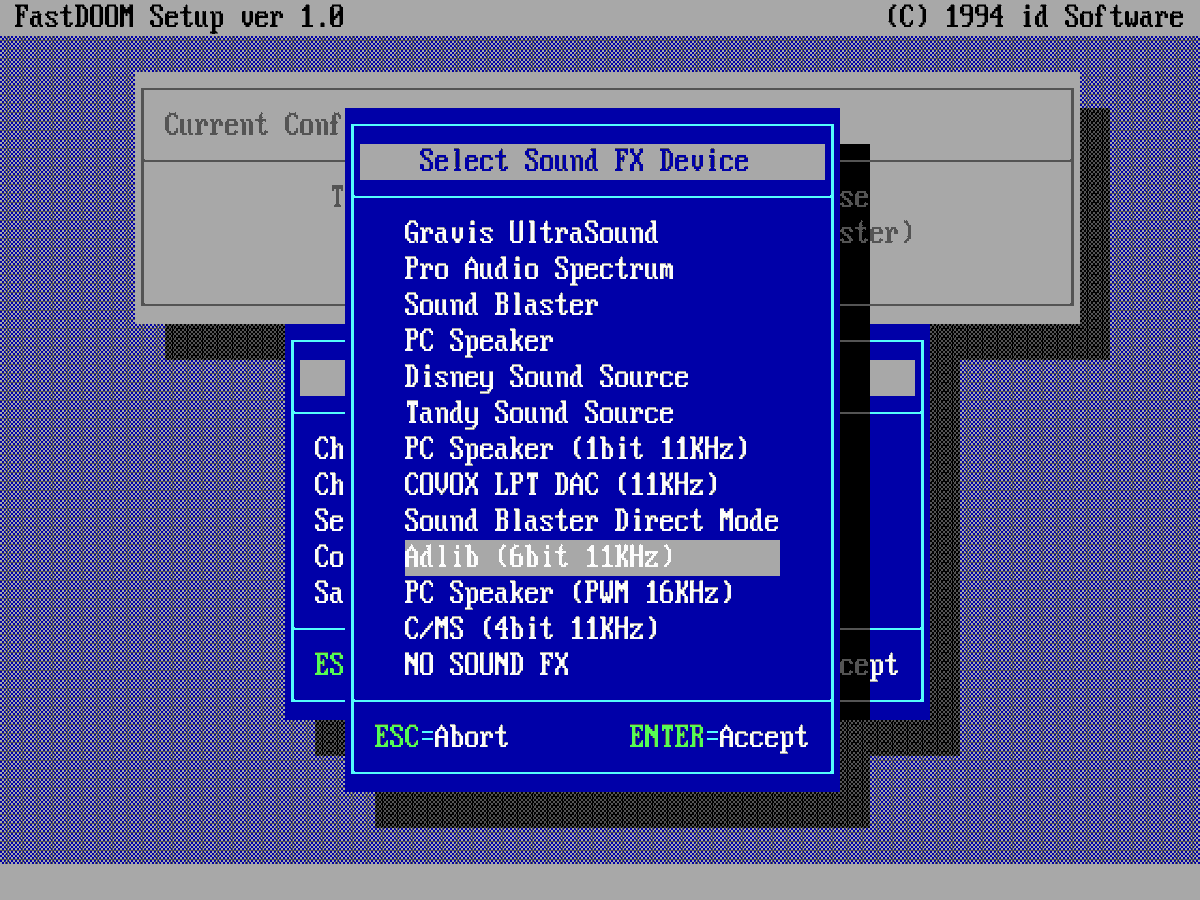Screen dimensions: 1200x900
Task: Choose the C/MS (4bit 11KHz) device
Action: (531, 629)
